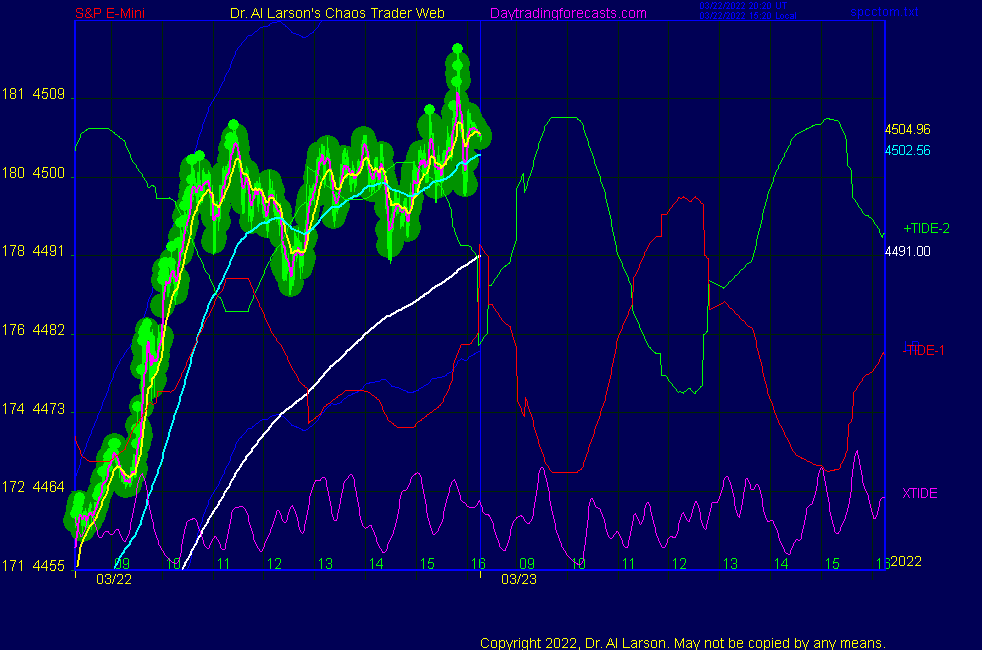
Task: Click the 4482 price axis label
Action: [x=50, y=331]
